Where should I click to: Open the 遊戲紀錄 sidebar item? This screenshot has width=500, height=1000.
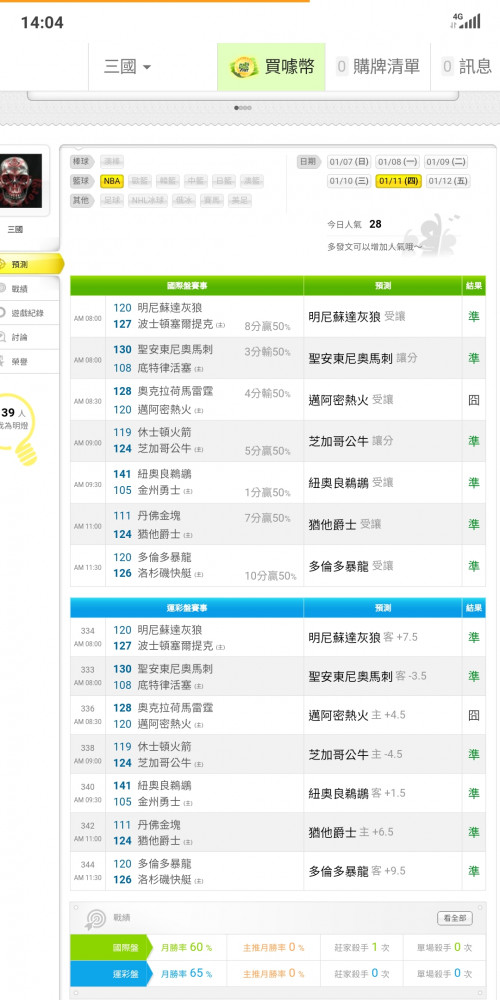click(29, 313)
